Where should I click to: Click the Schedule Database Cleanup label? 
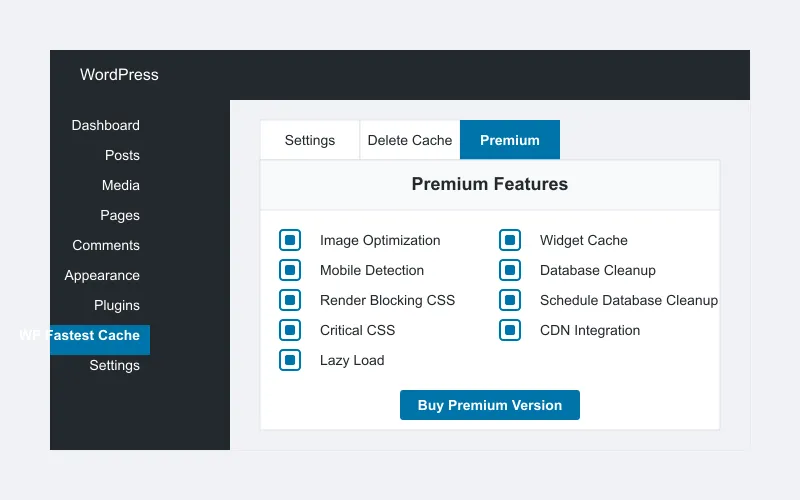point(629,301)
